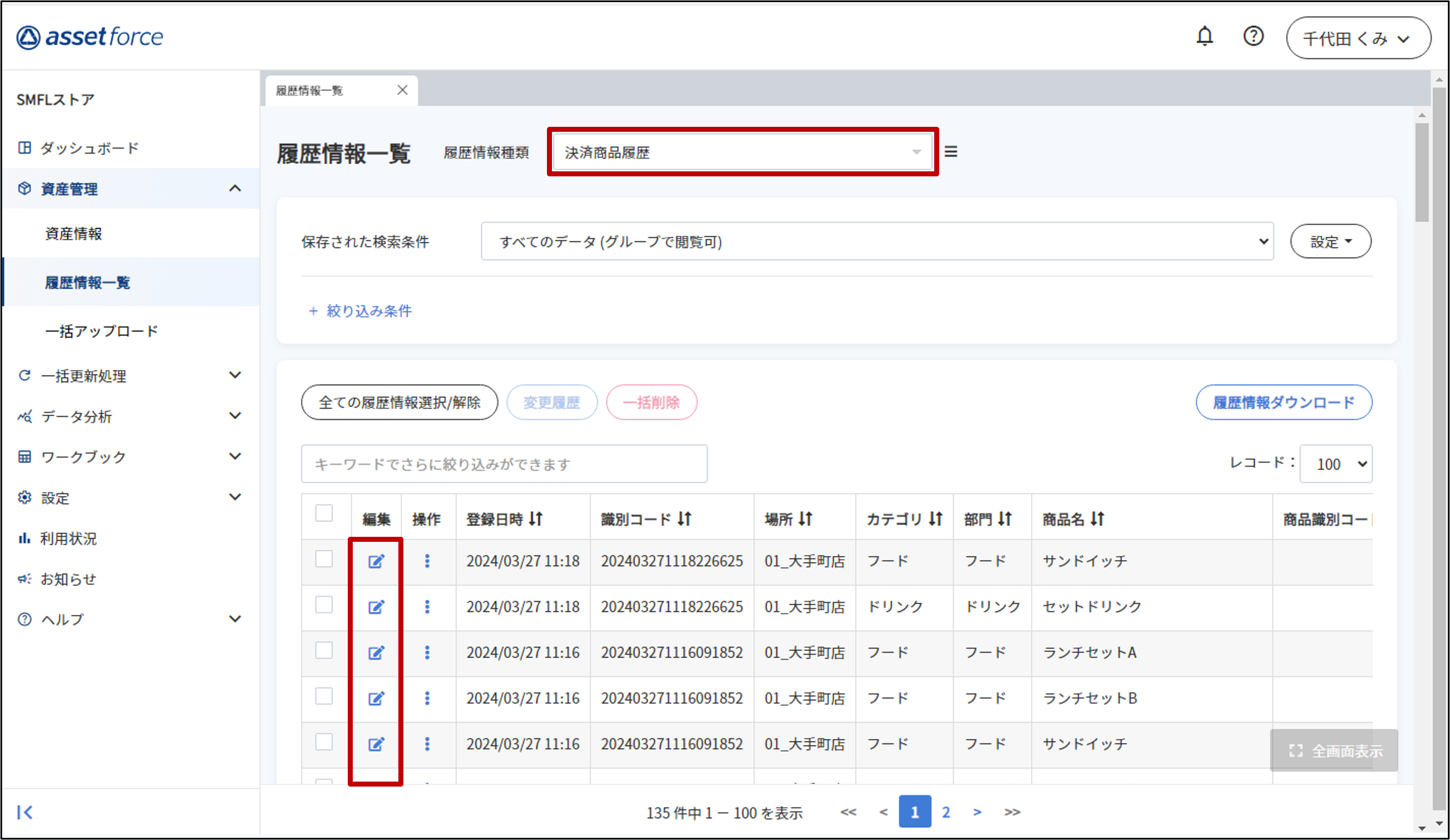Toggle the header select-all checkbox
This screenshot has height=840, width=1450.
pyautogui.click(x=324, y=513)
